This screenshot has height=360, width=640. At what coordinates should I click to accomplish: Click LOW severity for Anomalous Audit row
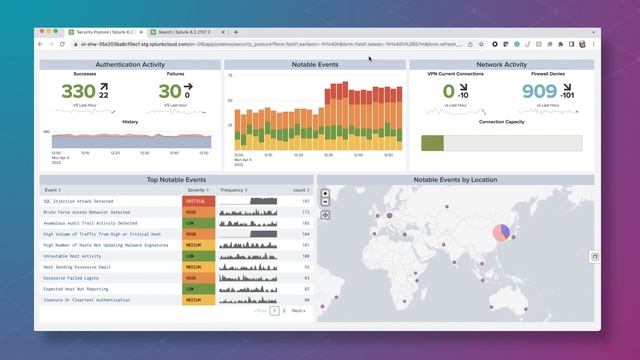point(198,223)
